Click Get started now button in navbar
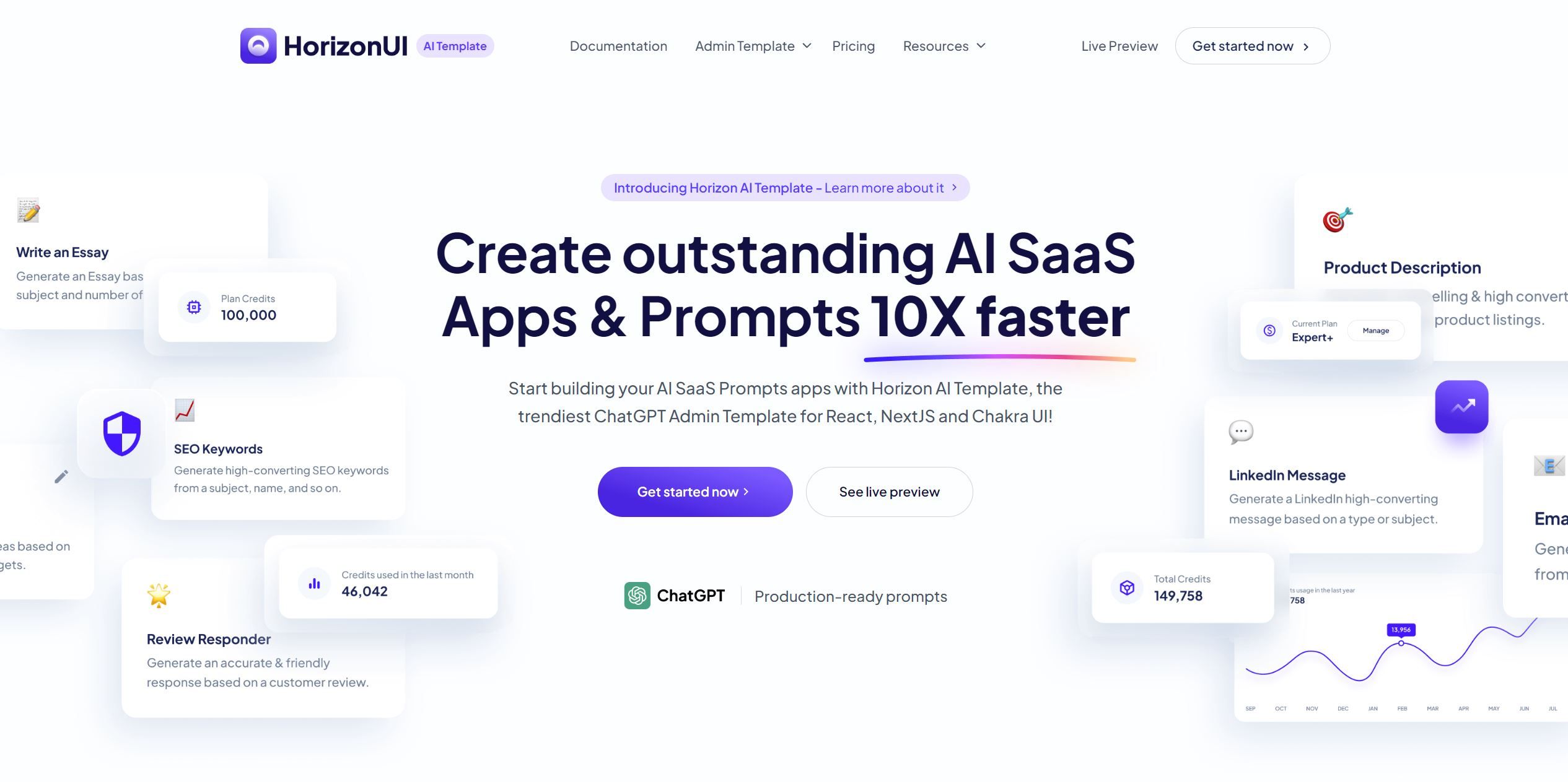The image size is (1568, 782). [x=1252, y=45]
